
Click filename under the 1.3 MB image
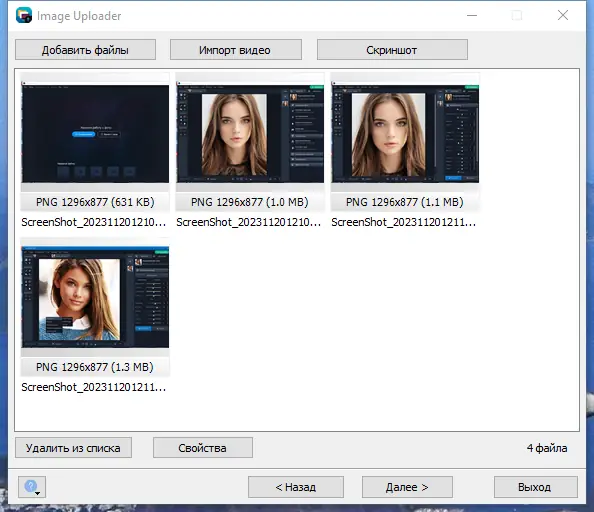pyautogui.click(x=94, y=387)
